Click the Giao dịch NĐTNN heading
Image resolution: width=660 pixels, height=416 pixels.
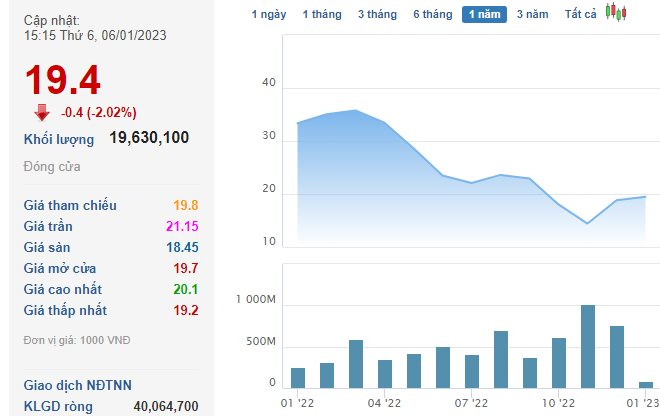[77, 385]
